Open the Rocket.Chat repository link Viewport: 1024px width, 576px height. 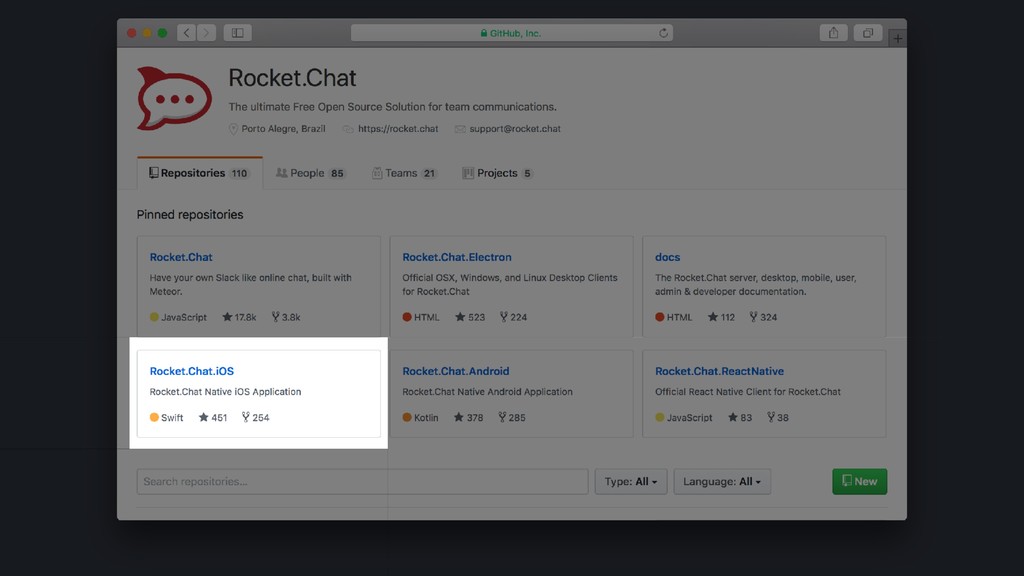click(x=181, y=257)
